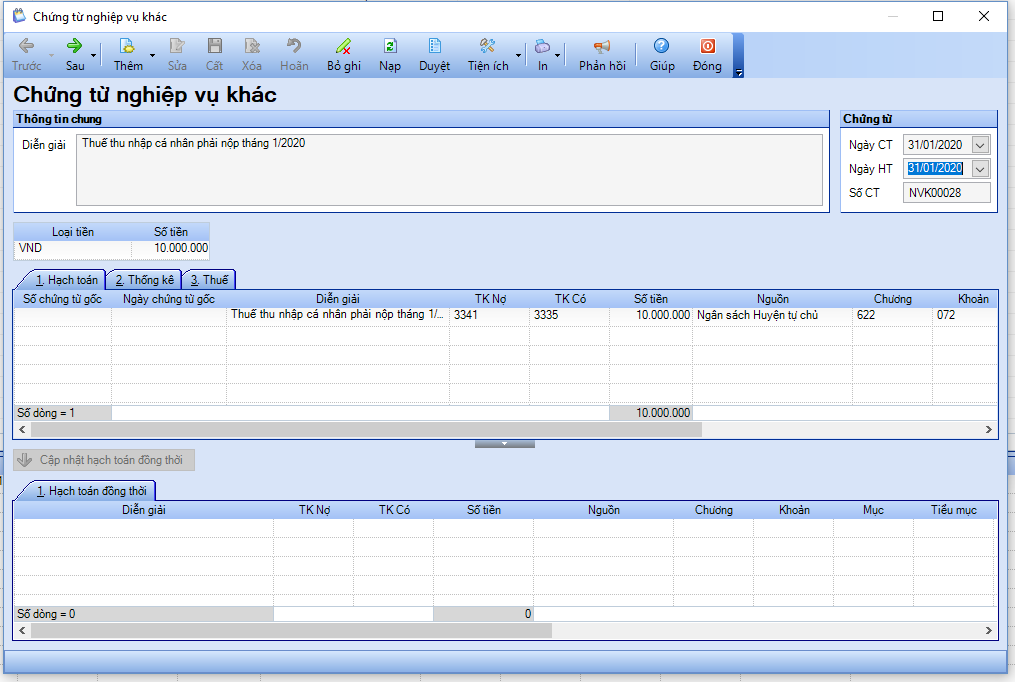Select amount cell 10.000.000 in accounting row

pyautogui.click(x=651, y=315)
